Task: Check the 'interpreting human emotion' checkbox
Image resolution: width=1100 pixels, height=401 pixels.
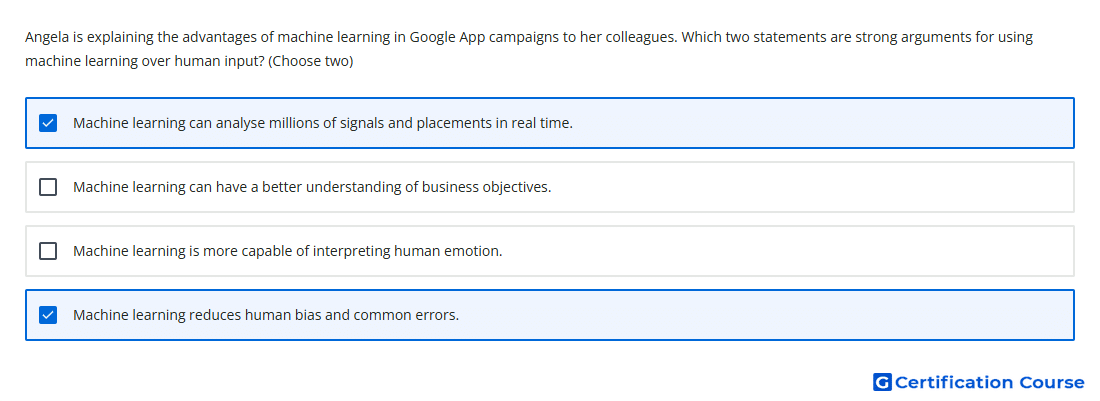Action: click(x=48, y=251)
